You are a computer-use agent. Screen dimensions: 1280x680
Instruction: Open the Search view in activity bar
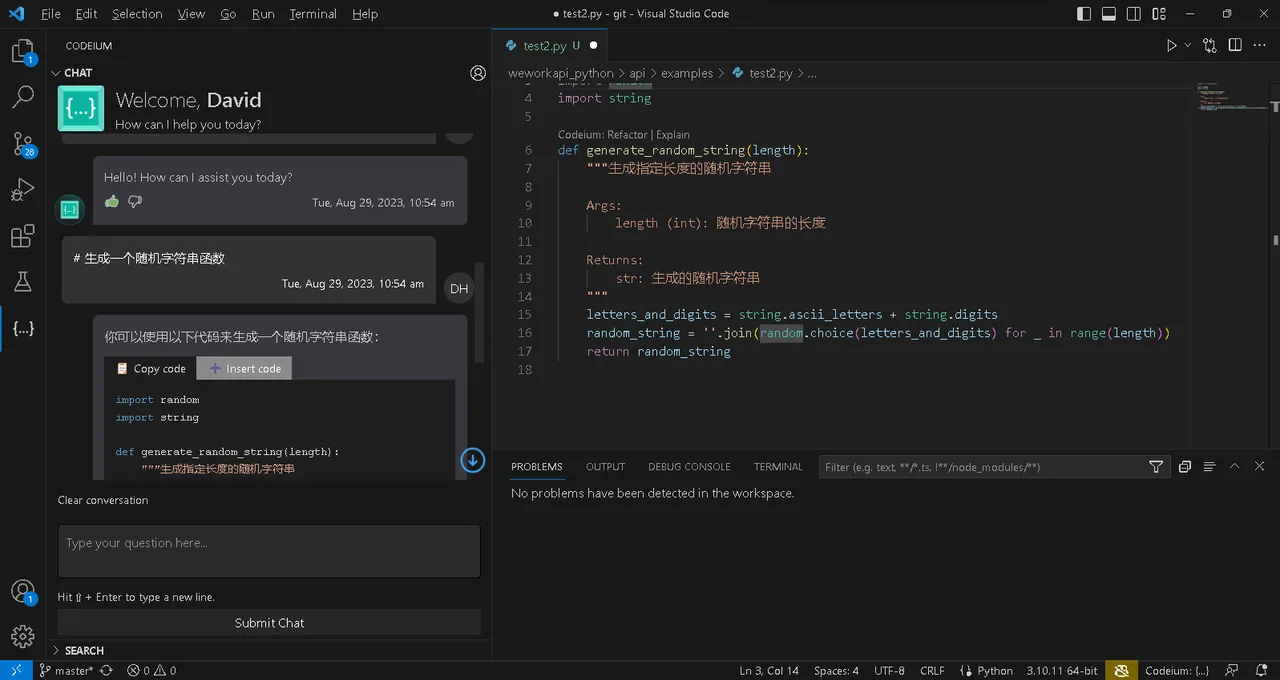coord(22,97)
